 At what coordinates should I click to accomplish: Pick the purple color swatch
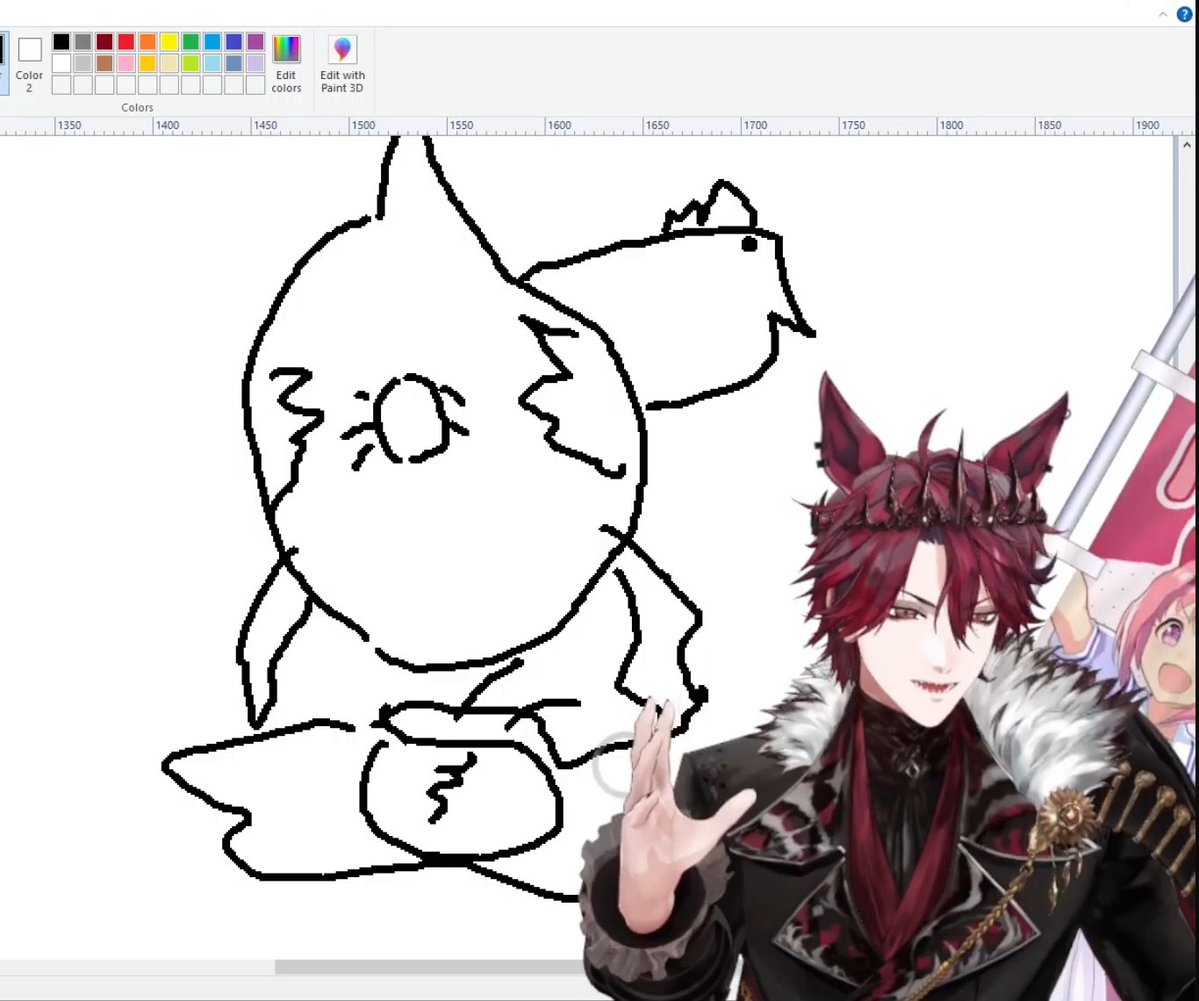click(x=255, y=42)
